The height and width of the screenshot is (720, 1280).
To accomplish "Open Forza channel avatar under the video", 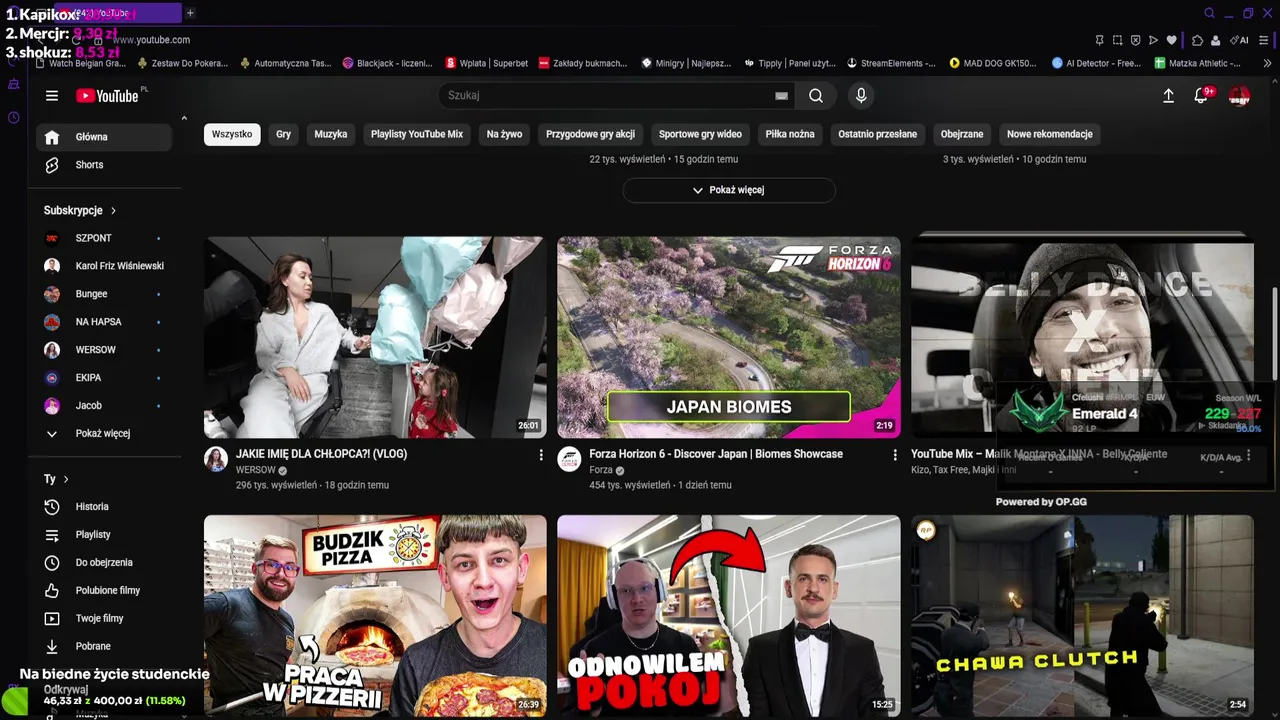I will pos(569,459).
